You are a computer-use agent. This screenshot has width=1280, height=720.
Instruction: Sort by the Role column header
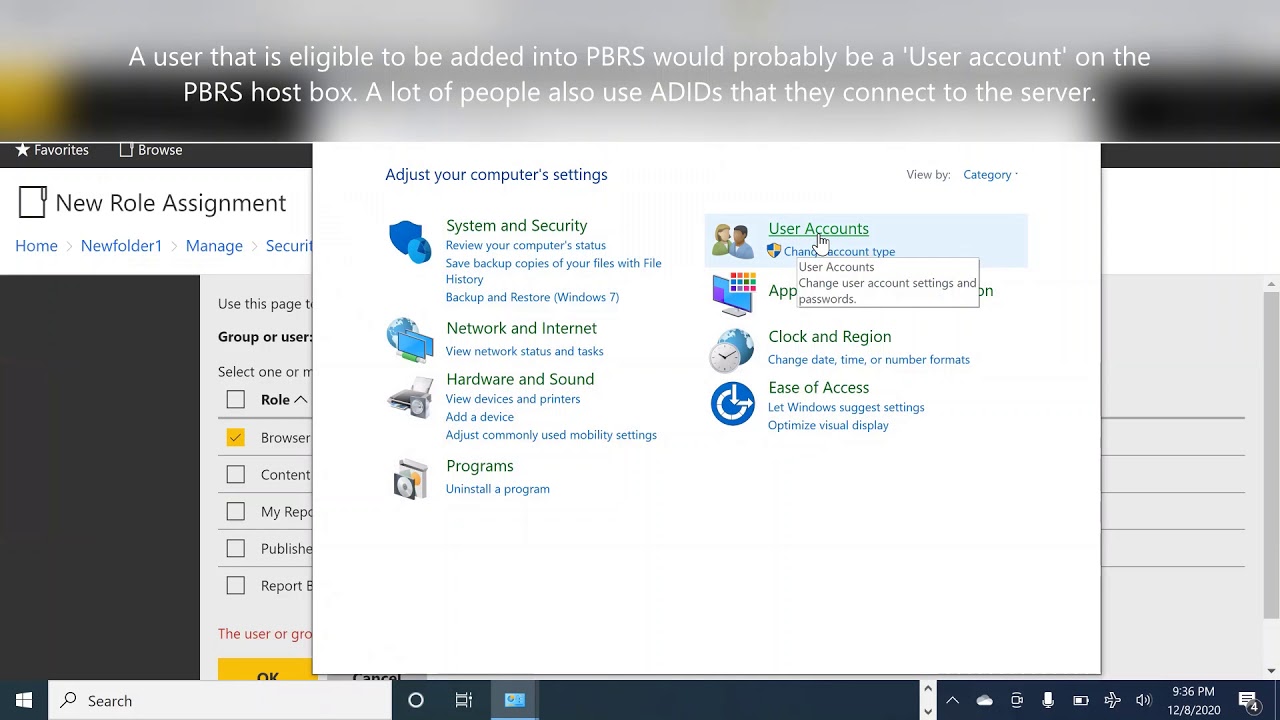pos(283,400)
